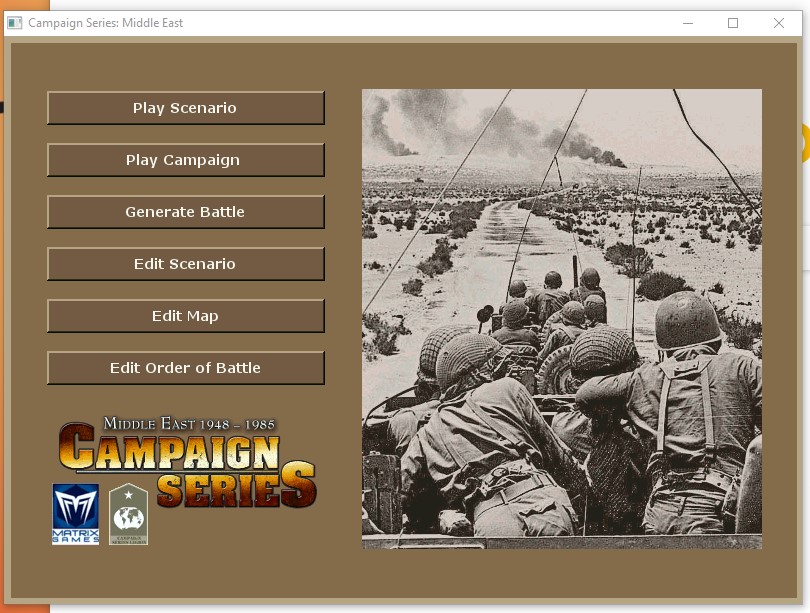Open the Edit Scenario editor
This screenshot has width=810, height=613.
[x=185, y=264]
